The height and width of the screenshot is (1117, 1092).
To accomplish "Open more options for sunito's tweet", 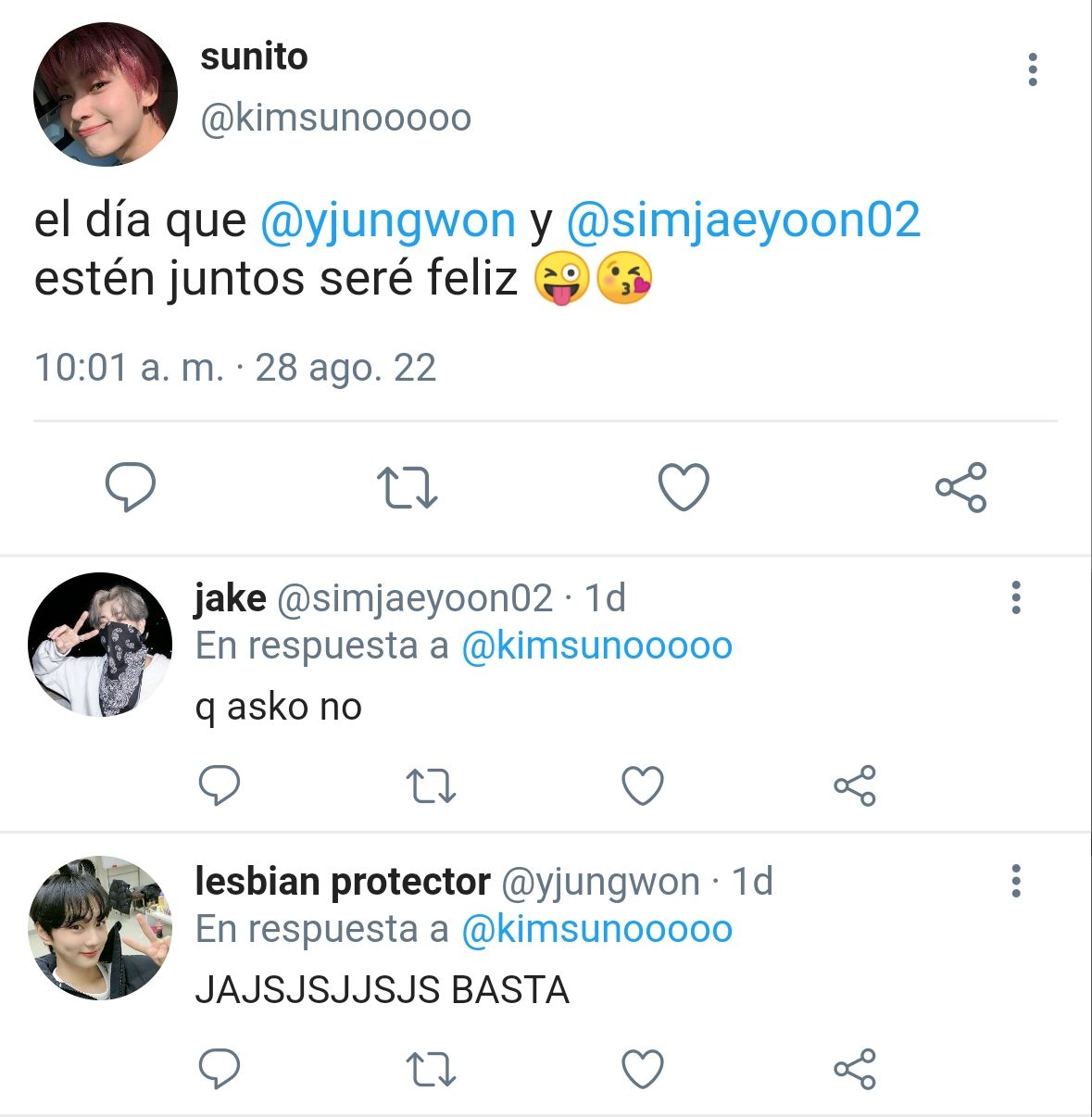I will coord(1033,70).
